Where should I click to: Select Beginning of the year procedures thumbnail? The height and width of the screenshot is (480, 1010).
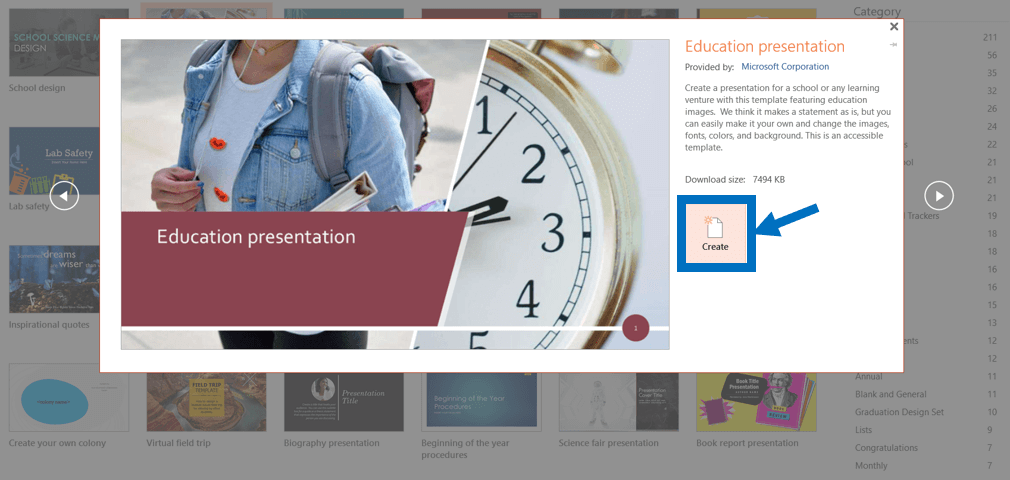[481, 402]
